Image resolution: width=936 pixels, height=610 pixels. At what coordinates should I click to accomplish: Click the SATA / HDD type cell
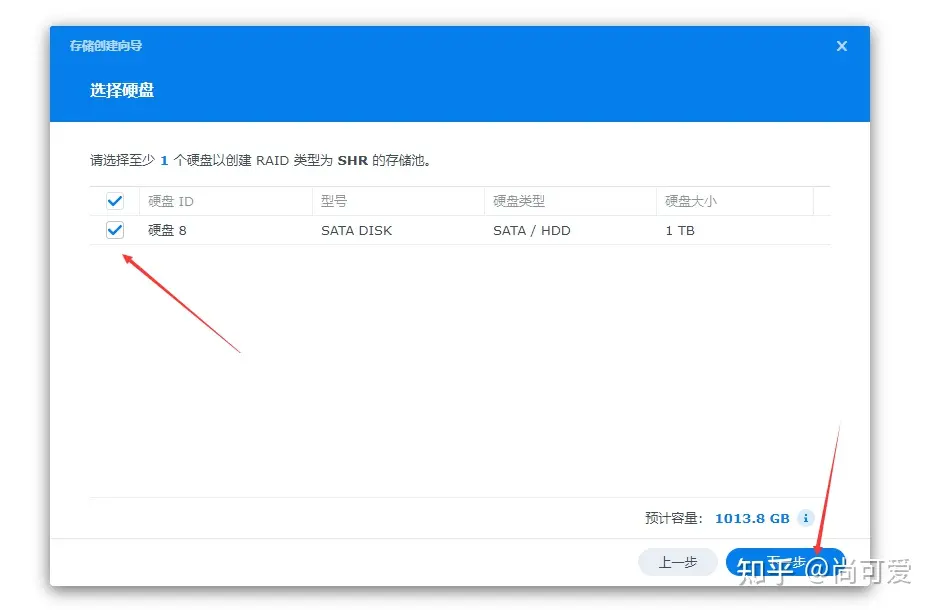pyautogui.click(x=531, y=230)
